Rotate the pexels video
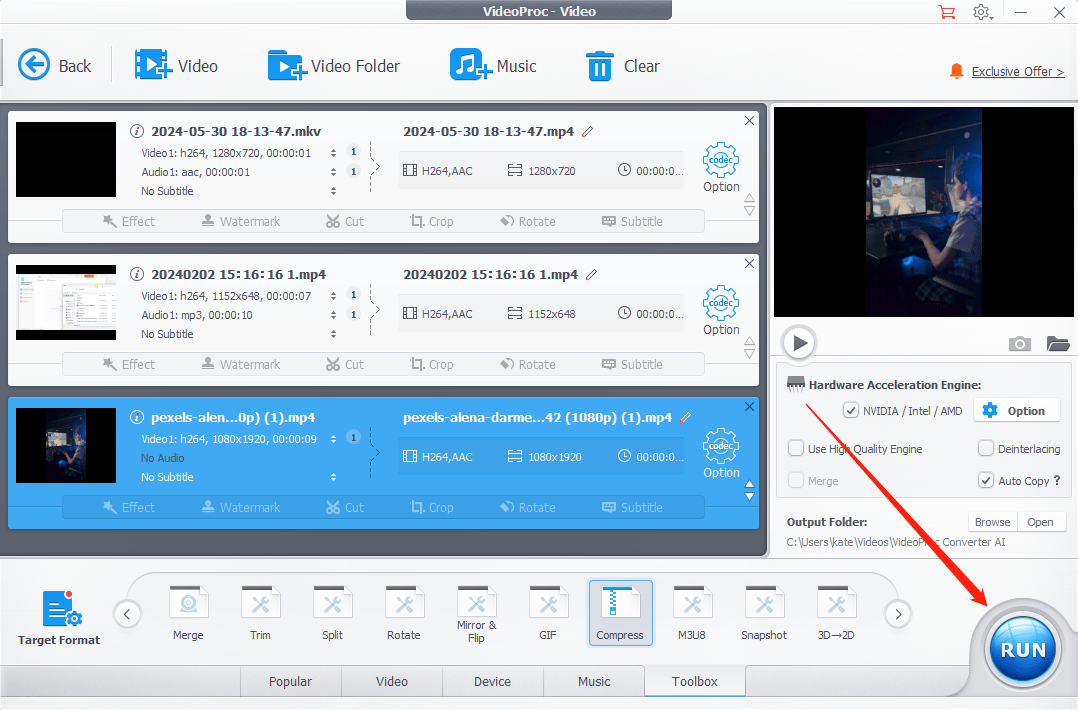This screenshot has width=1078, height=710. [527, 507]
